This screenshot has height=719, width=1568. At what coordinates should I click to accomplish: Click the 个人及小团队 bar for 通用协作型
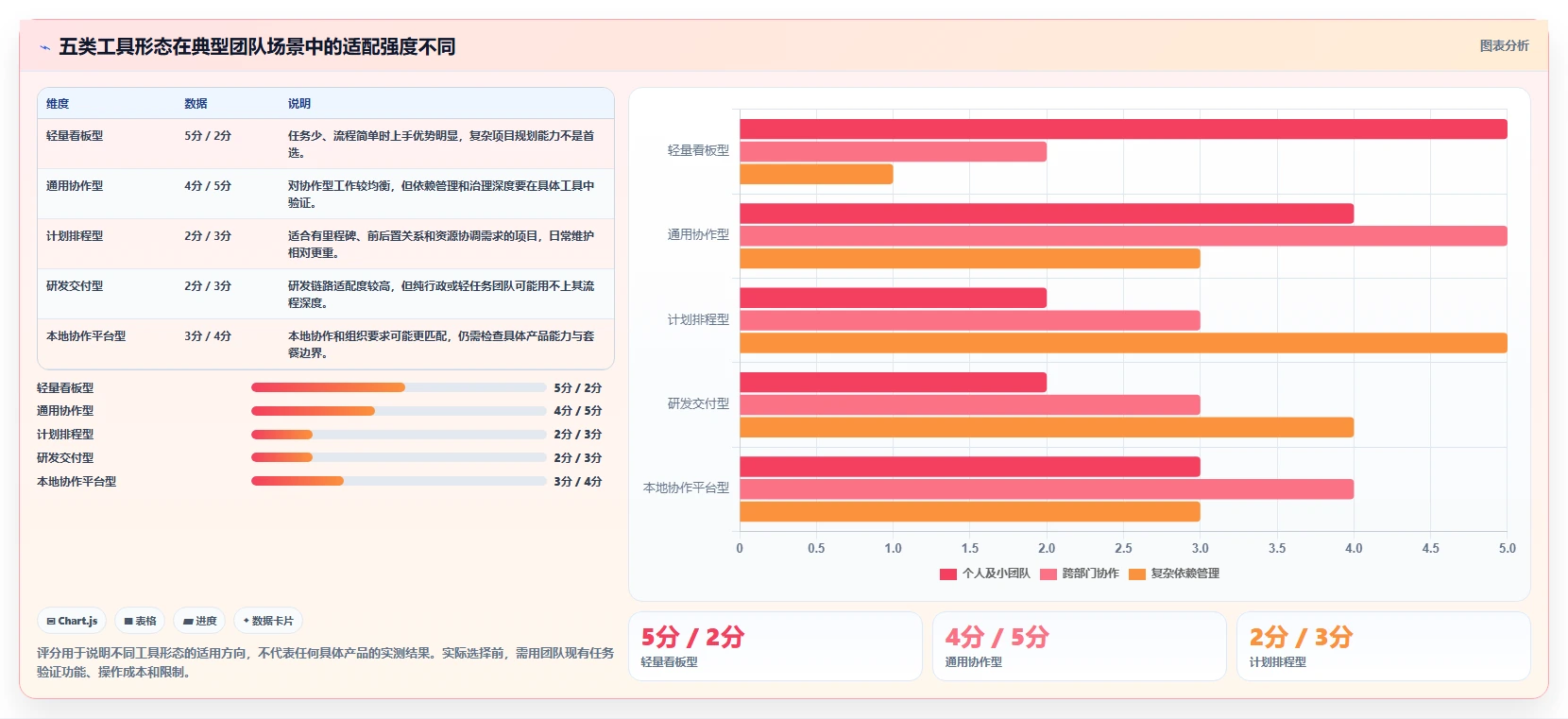(x=1047, y=214)
